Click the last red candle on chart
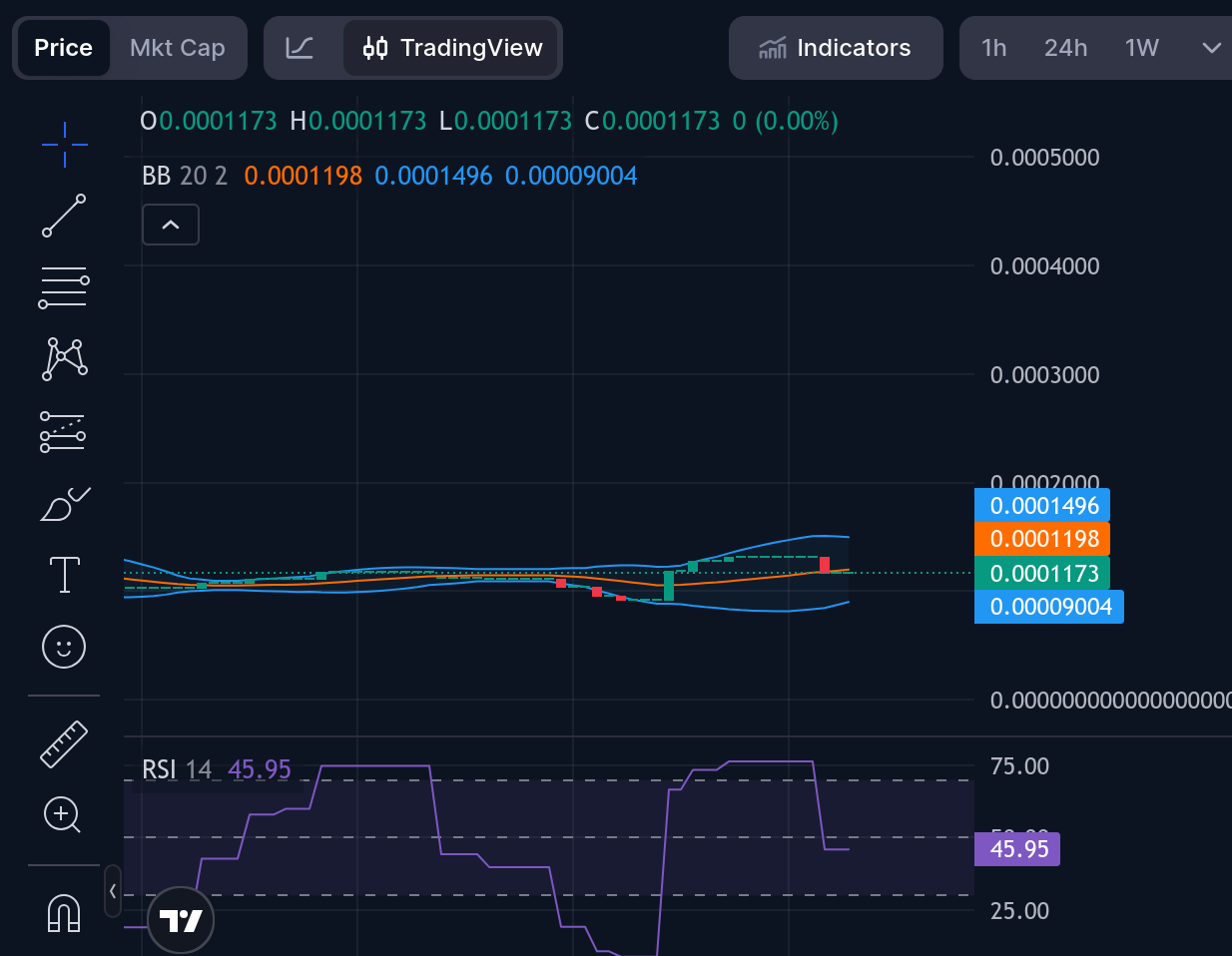1232x956 pixels. click(x=825, y=565)
